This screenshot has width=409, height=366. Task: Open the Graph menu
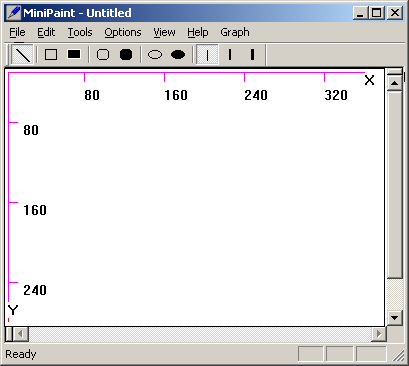235,32
